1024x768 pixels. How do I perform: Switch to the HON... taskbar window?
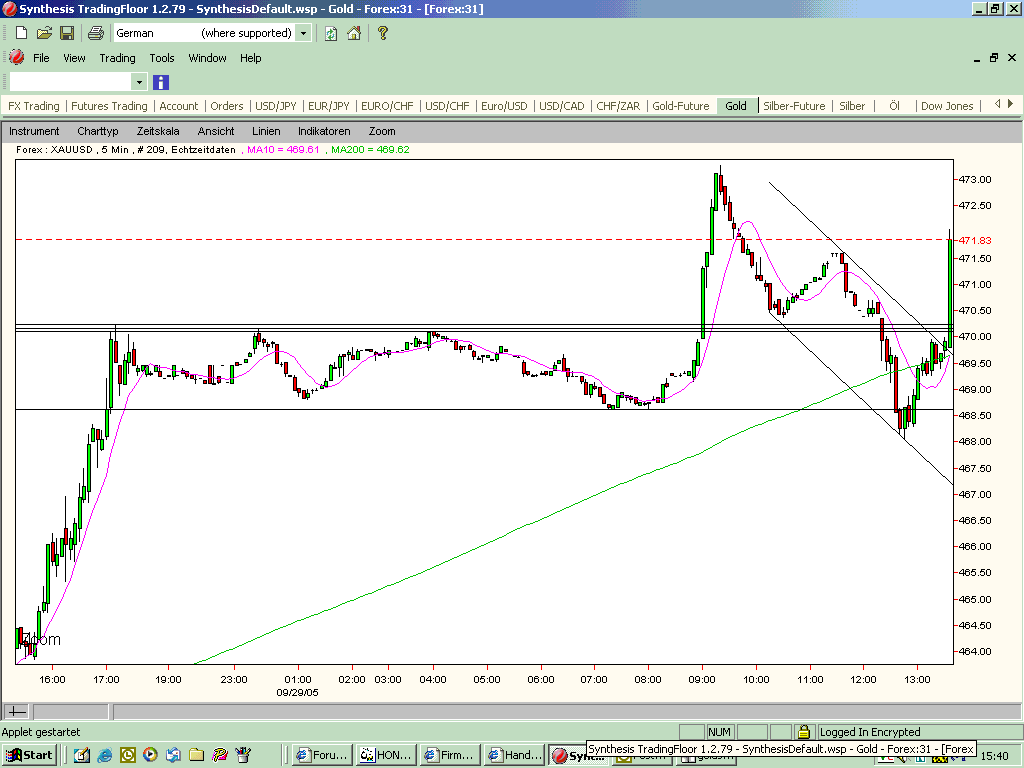click(386, 755)
